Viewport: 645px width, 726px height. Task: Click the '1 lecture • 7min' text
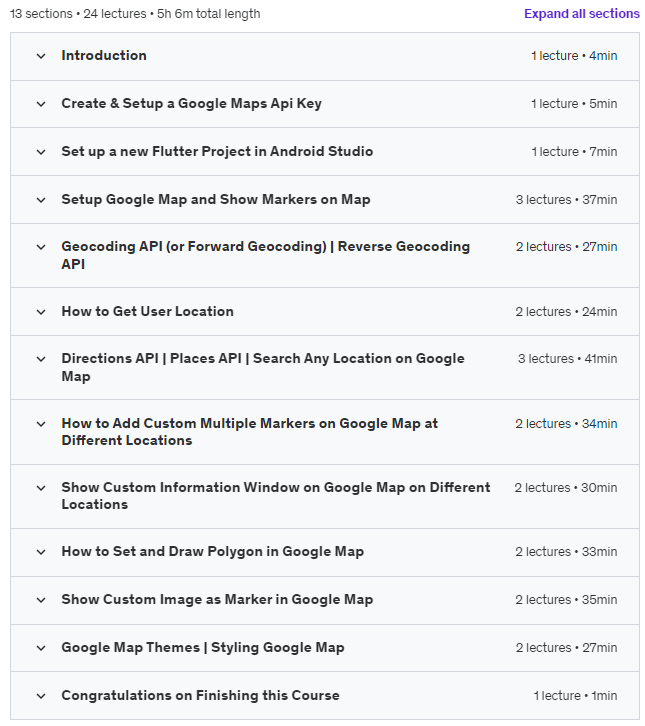(x=574, y=152)
